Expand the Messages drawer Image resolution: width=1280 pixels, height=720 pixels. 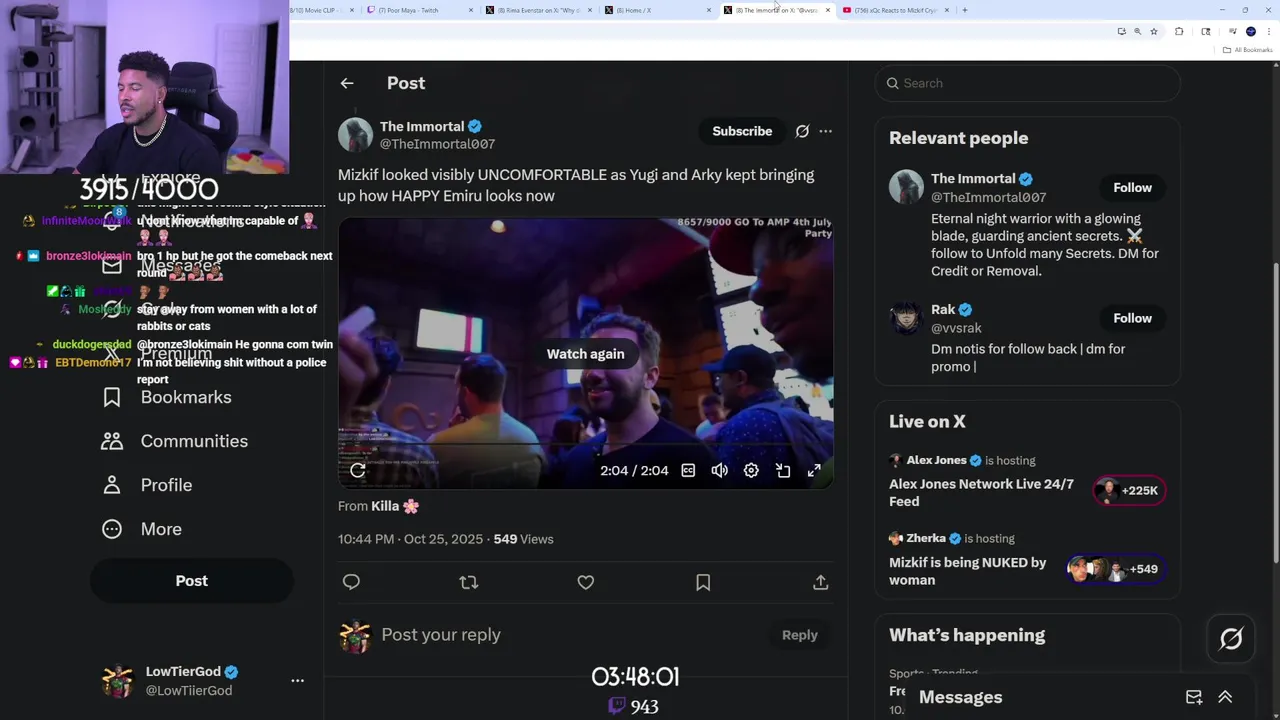coord(1225,697)
